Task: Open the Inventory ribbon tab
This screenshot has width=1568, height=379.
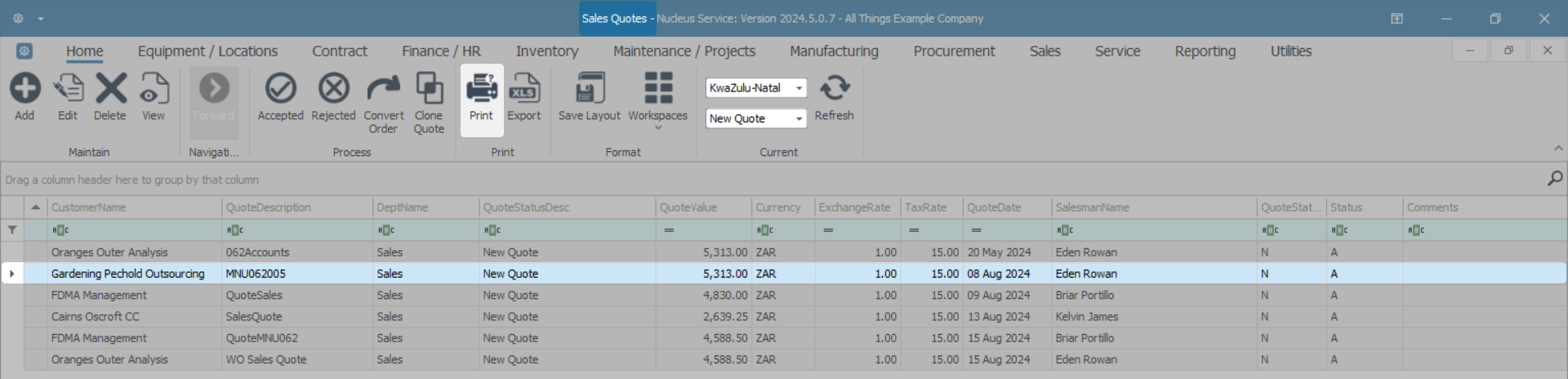Action: tap(547, 51)
